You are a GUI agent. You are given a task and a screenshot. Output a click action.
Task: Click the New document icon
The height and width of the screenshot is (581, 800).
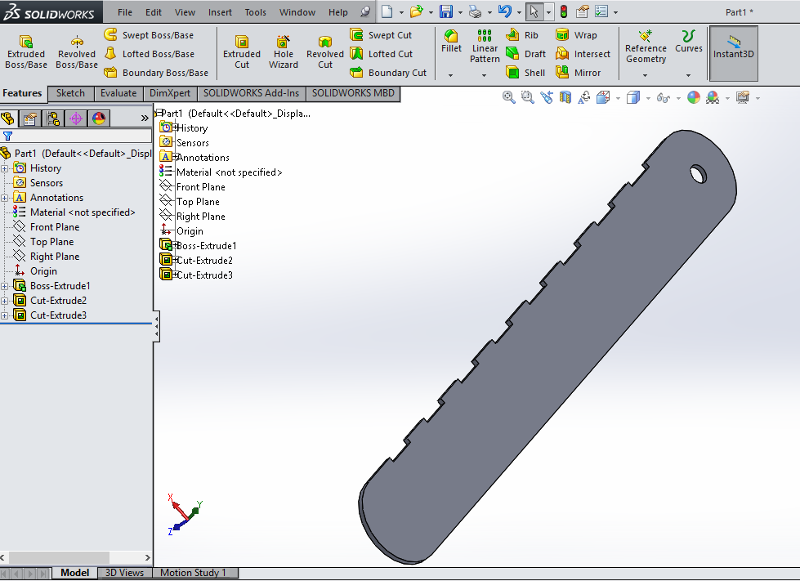387,11
